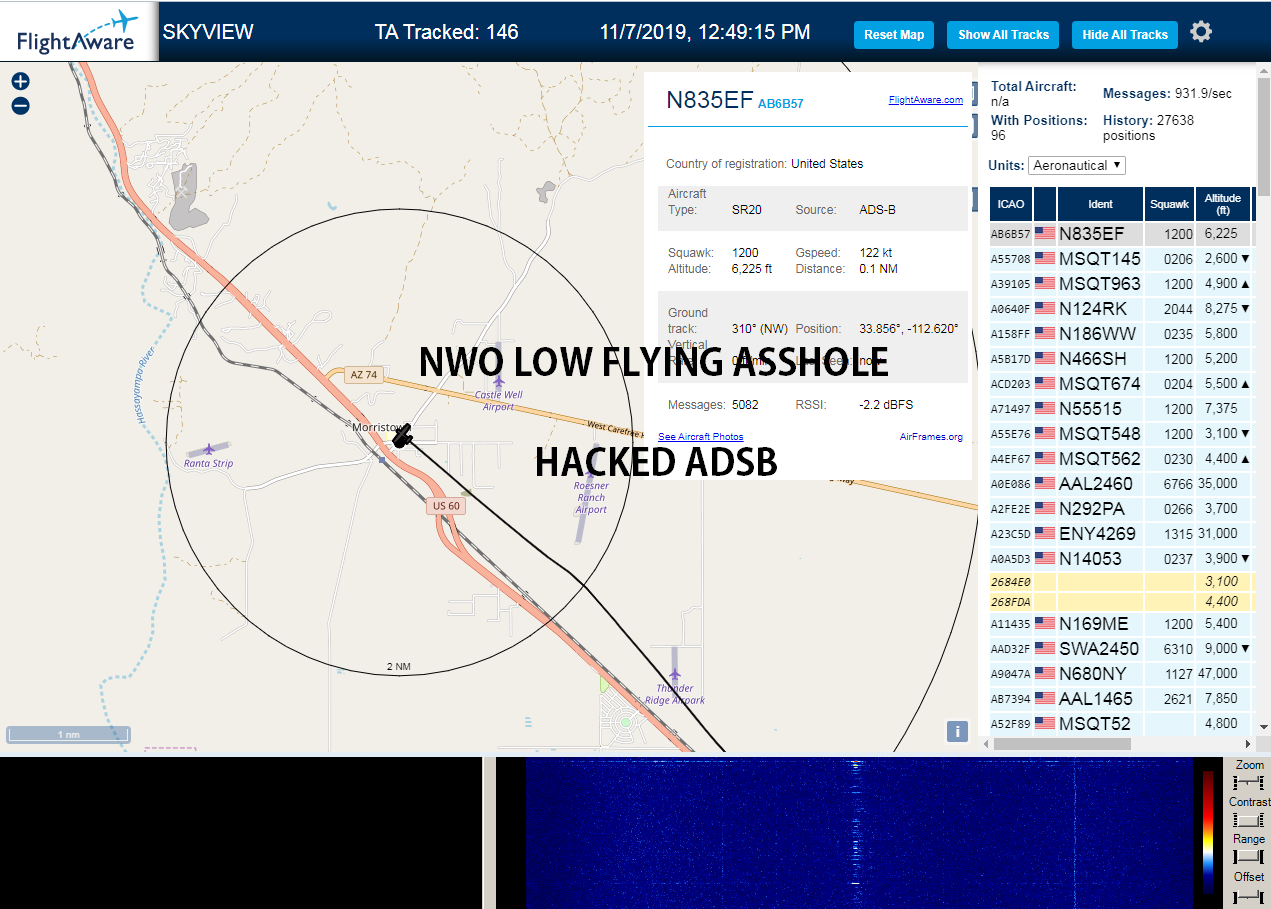Click the AB6B57 hex code link
Viewport: 1271px width, 909px height.
(781, 103)
